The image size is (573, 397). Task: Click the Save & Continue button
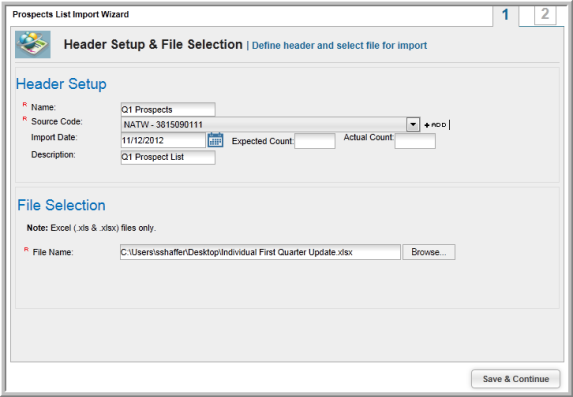point(516,379)
